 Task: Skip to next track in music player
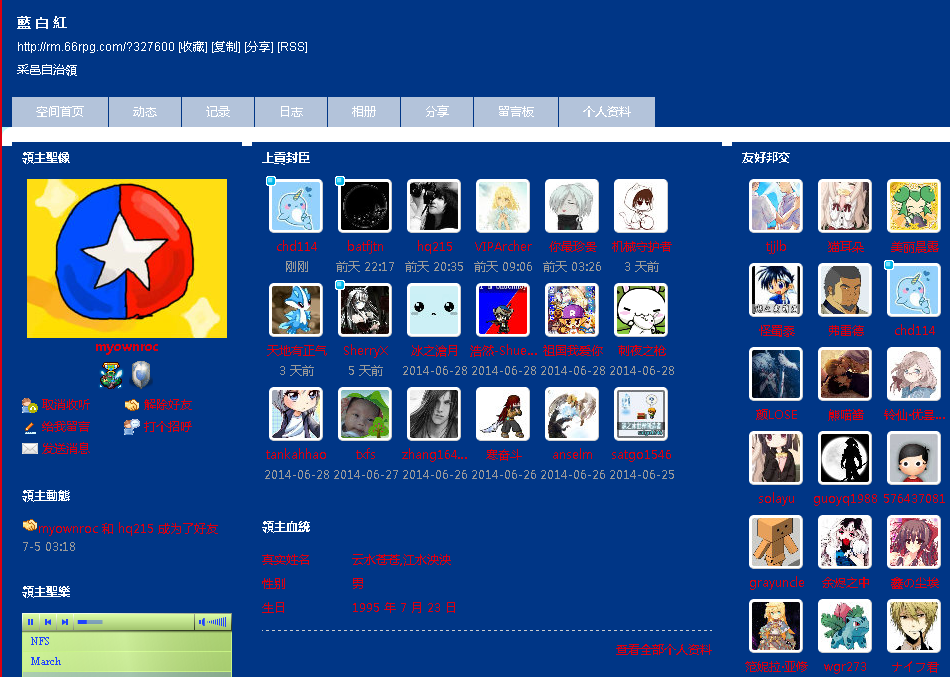tap(65, 622)
